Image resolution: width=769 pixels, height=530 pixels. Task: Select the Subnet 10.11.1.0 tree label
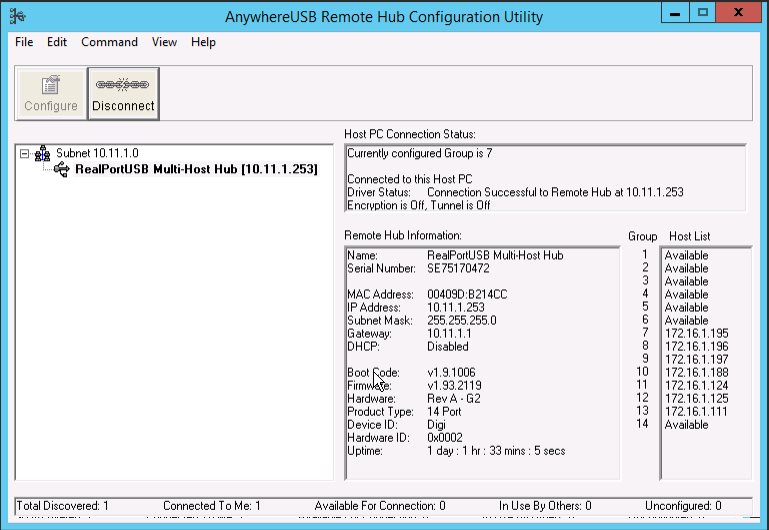(x=97, y=153)
